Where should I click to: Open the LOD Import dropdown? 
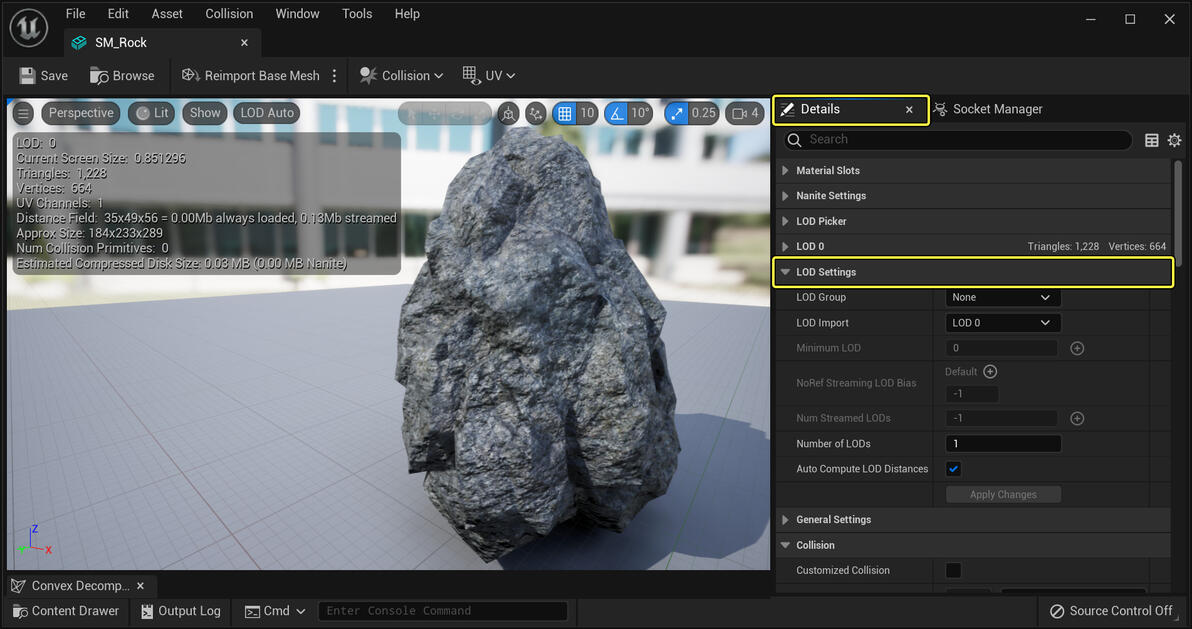pyautogui.click(x=1002, y=323)
